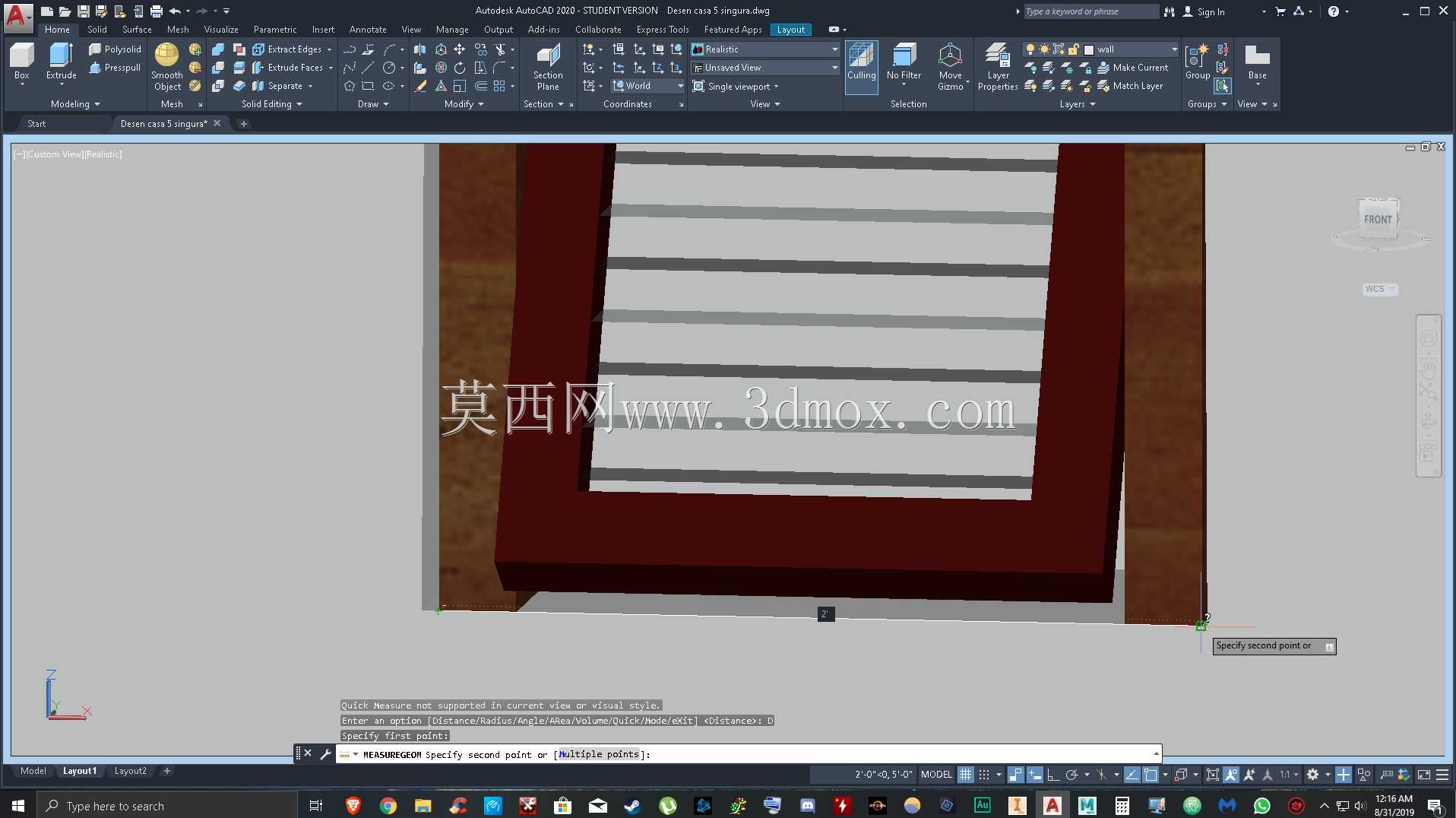
Task: Select Multiple points command option
Action: 599,754
